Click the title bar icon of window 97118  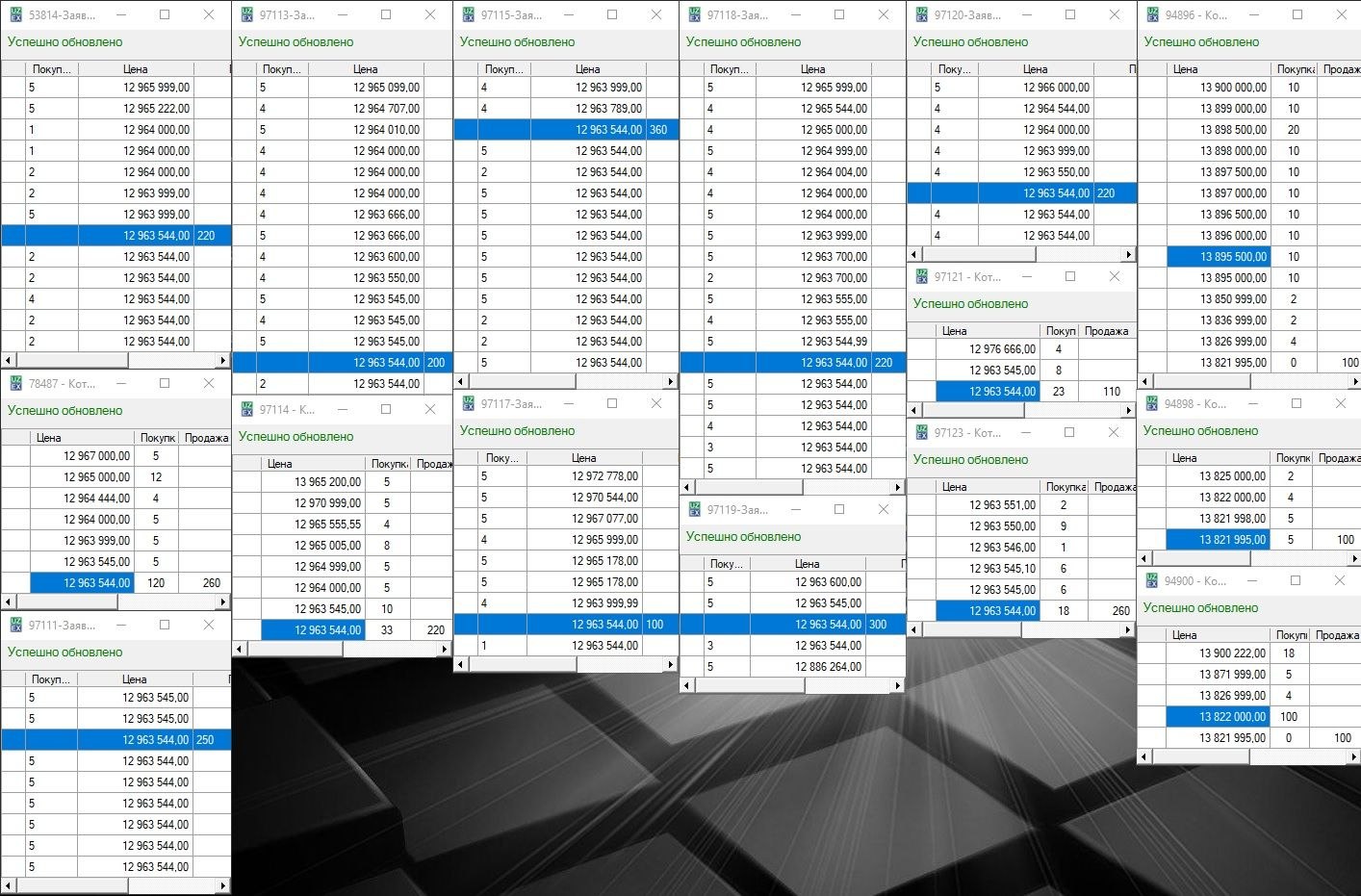[694, 14]
